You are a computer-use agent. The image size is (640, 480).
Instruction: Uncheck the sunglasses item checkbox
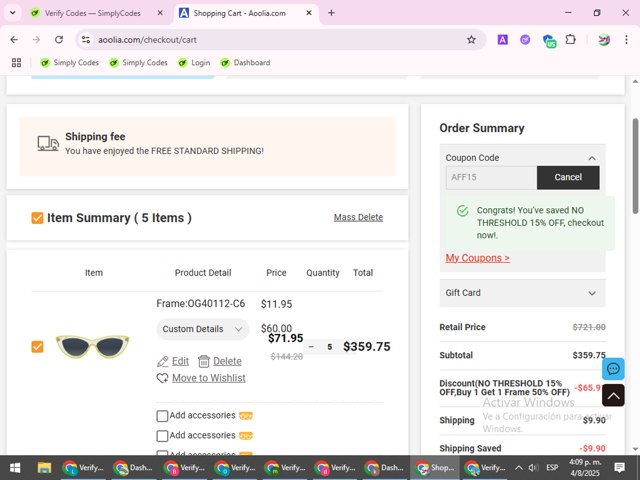[37, 347]
